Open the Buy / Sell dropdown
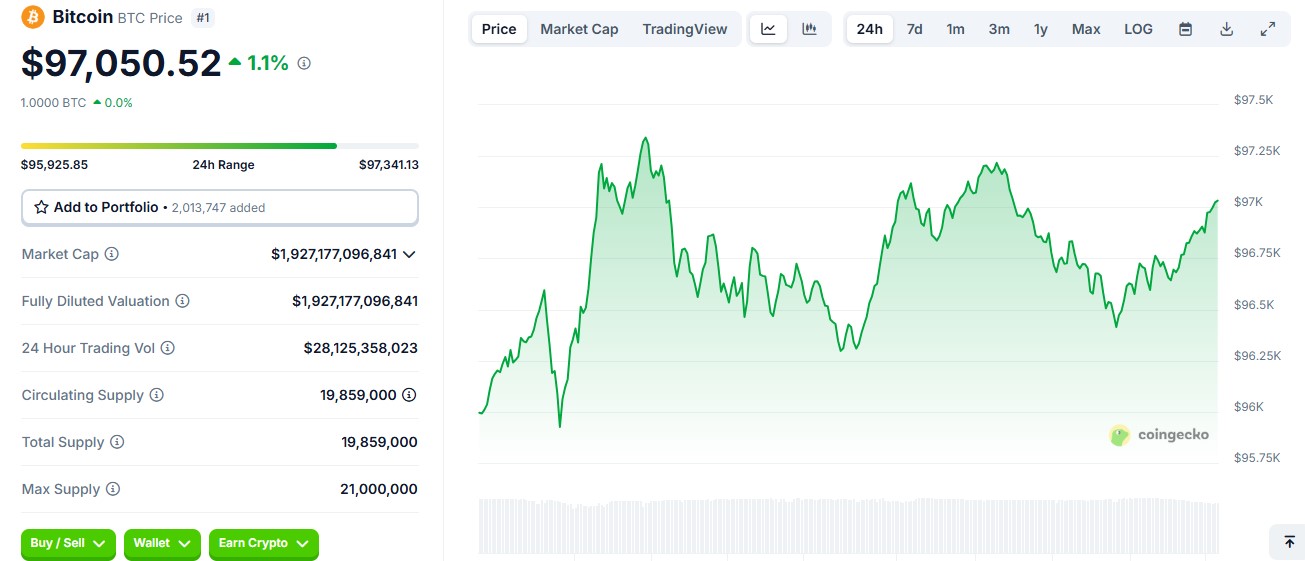 [68, 543]
